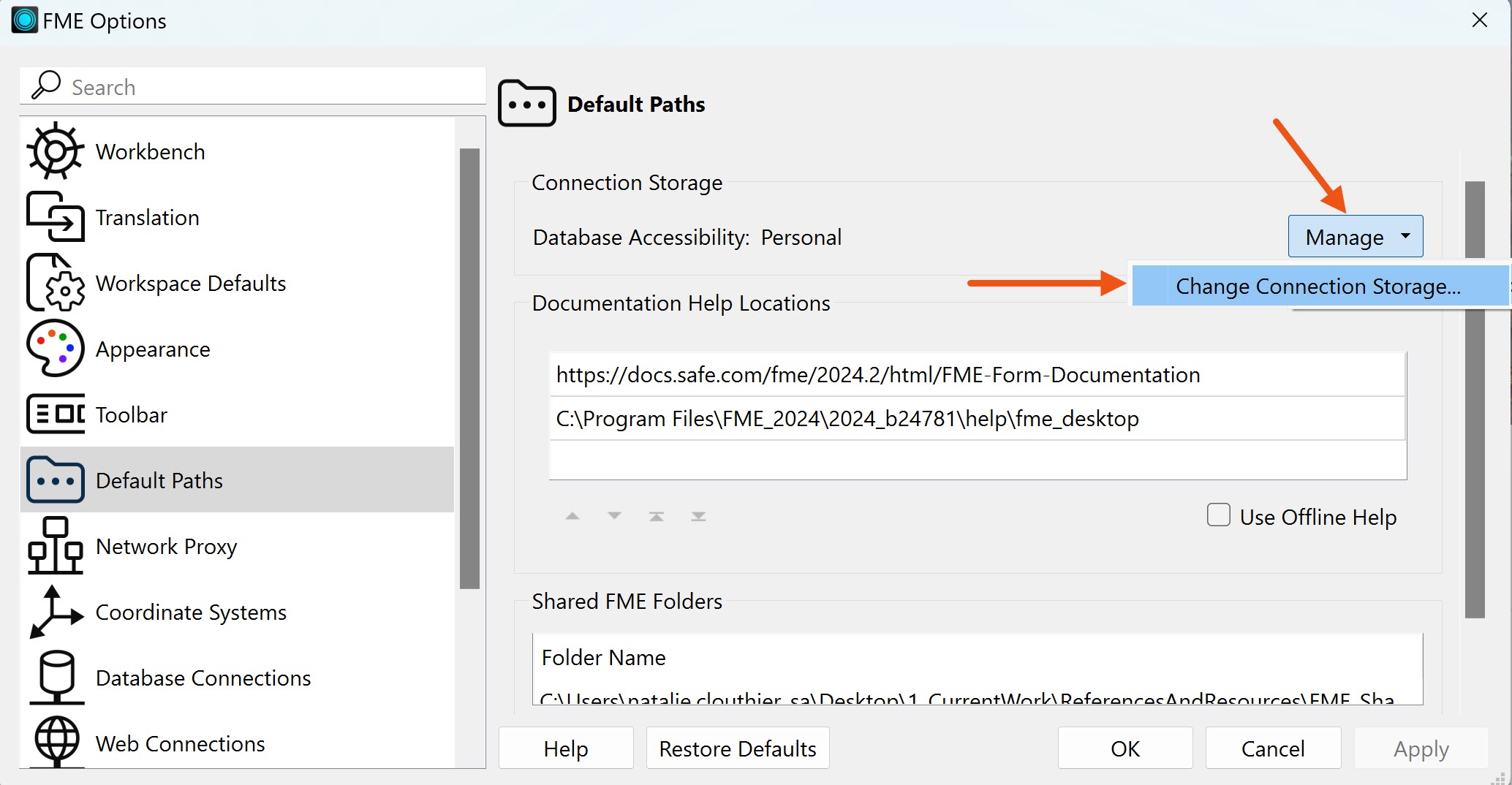Open Web Connections page

[x=238, y=740]
